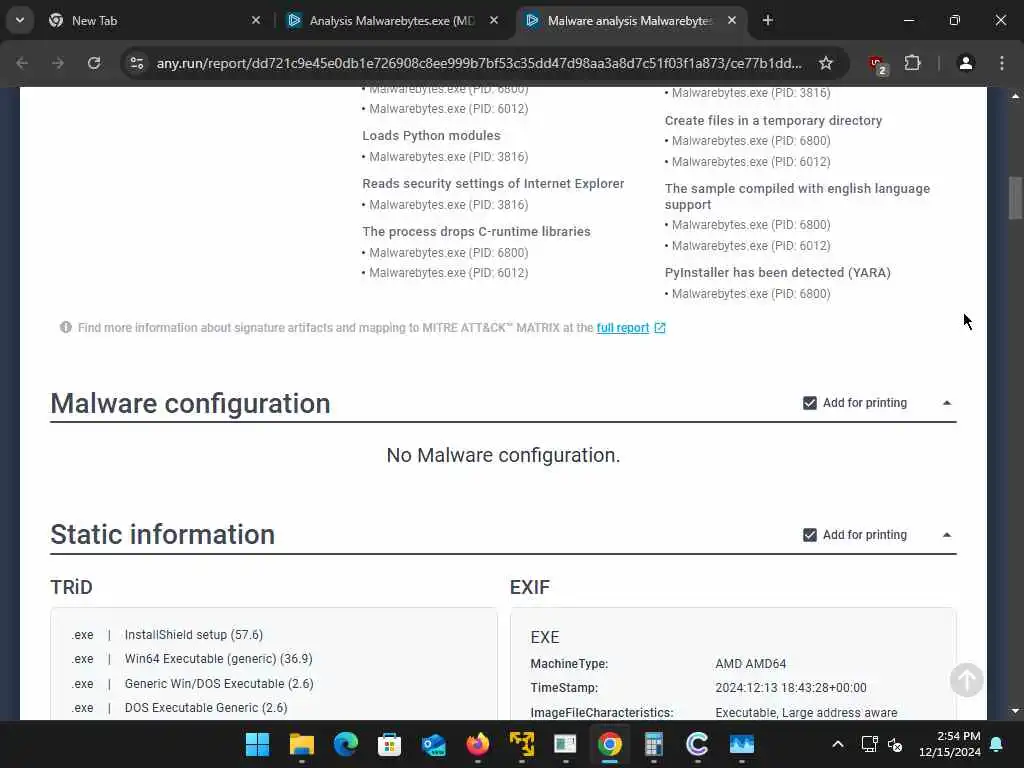Screen dimensions: 1024x768
Task: Close the Malware analysis Malwarebytes tab
Action: 732,20
